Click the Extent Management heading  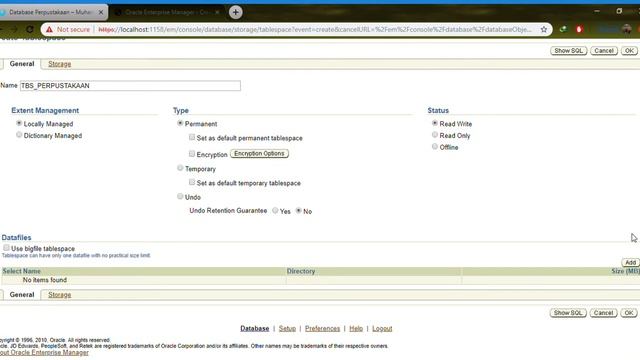point(45,111)
